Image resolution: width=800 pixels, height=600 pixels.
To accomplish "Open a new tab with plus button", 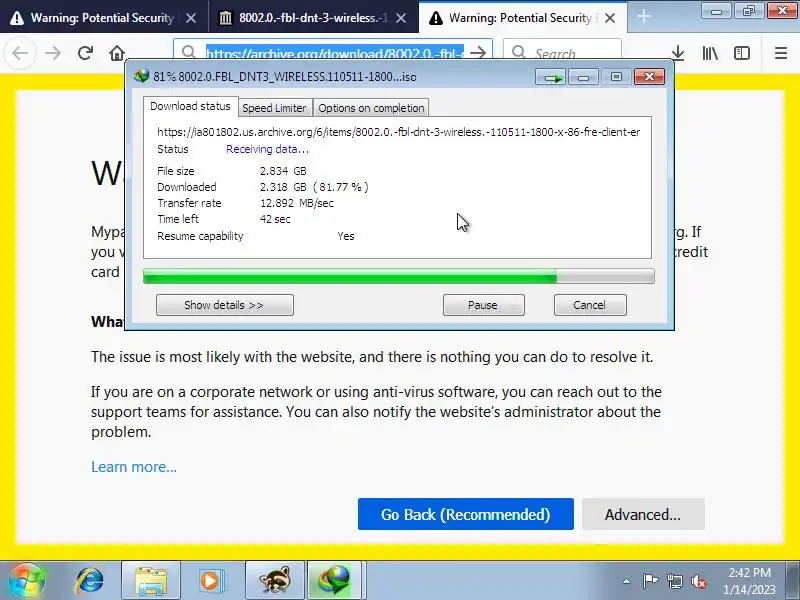I will (644, 17).
